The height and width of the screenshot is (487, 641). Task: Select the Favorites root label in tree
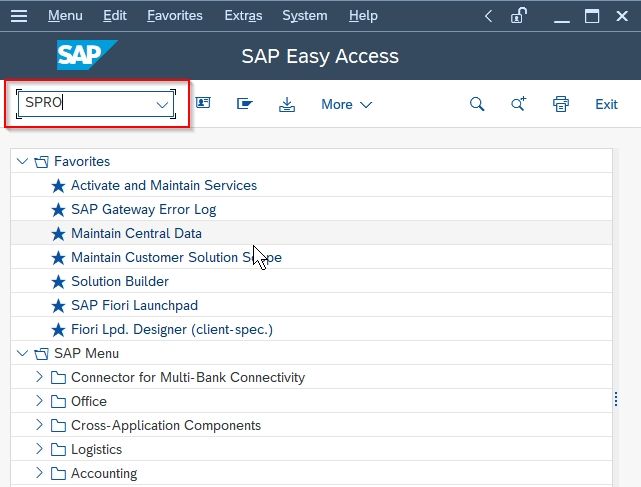click(x=82, y=161)
